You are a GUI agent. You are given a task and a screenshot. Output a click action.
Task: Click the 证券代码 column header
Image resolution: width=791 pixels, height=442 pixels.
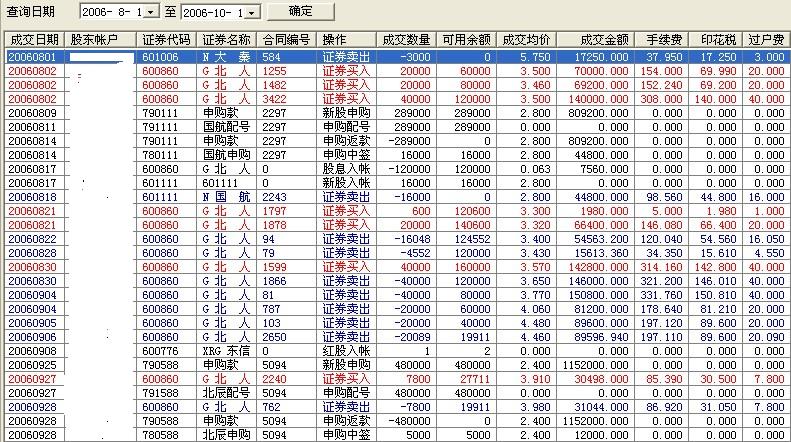pyautogui.click(x=166, y=39)
